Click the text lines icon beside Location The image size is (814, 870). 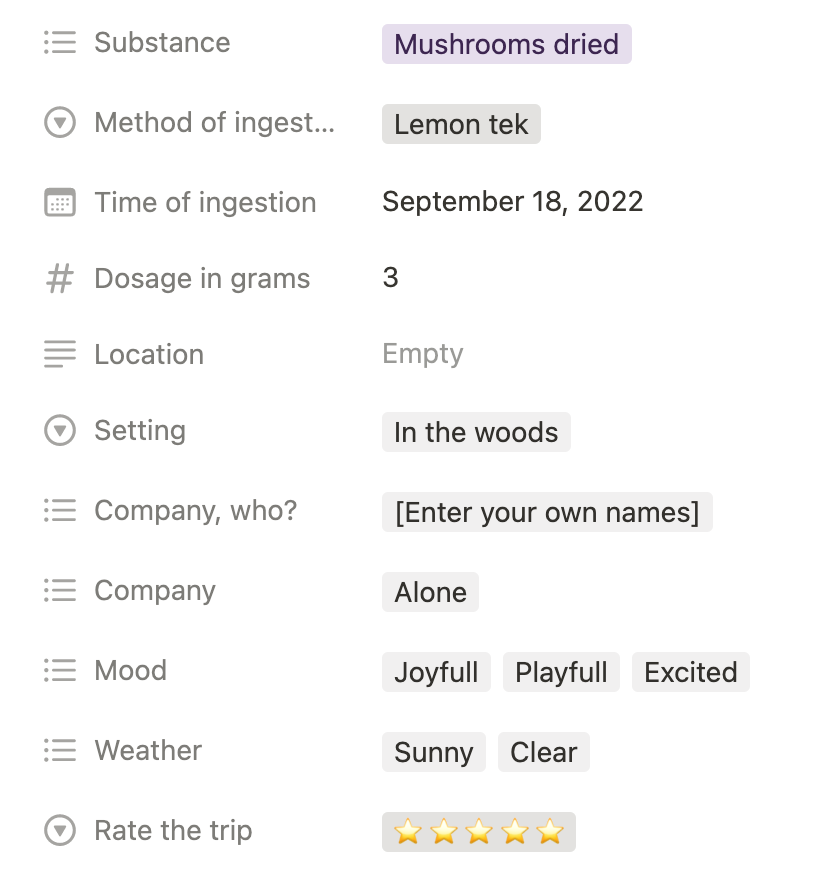tap(60, 354)
